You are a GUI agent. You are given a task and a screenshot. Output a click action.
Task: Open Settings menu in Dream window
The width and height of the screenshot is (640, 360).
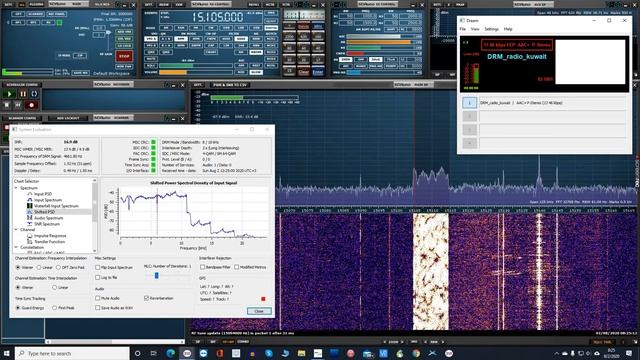tap(491, 29)
